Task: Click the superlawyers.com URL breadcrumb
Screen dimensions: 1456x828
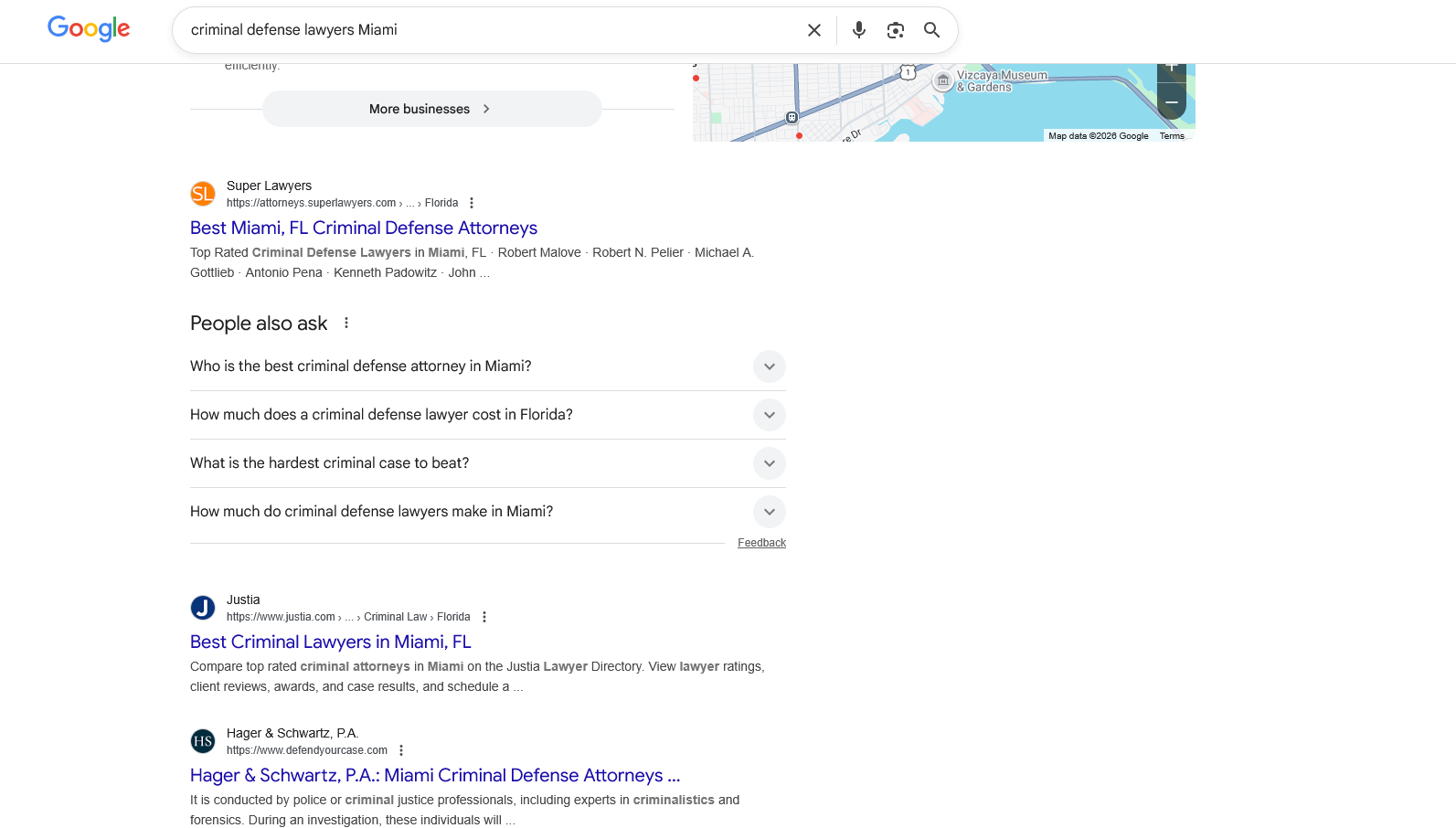Action: (x=342, y=203)
